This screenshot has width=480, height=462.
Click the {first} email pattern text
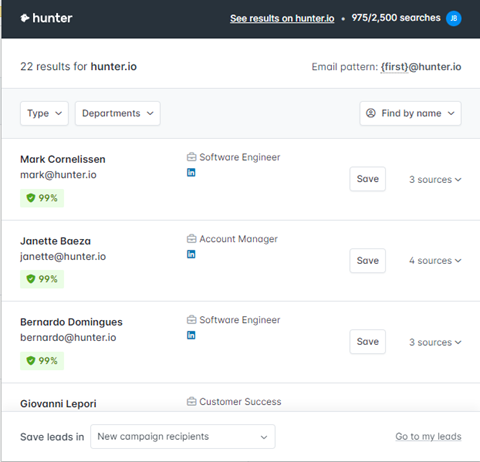(394, 67)
